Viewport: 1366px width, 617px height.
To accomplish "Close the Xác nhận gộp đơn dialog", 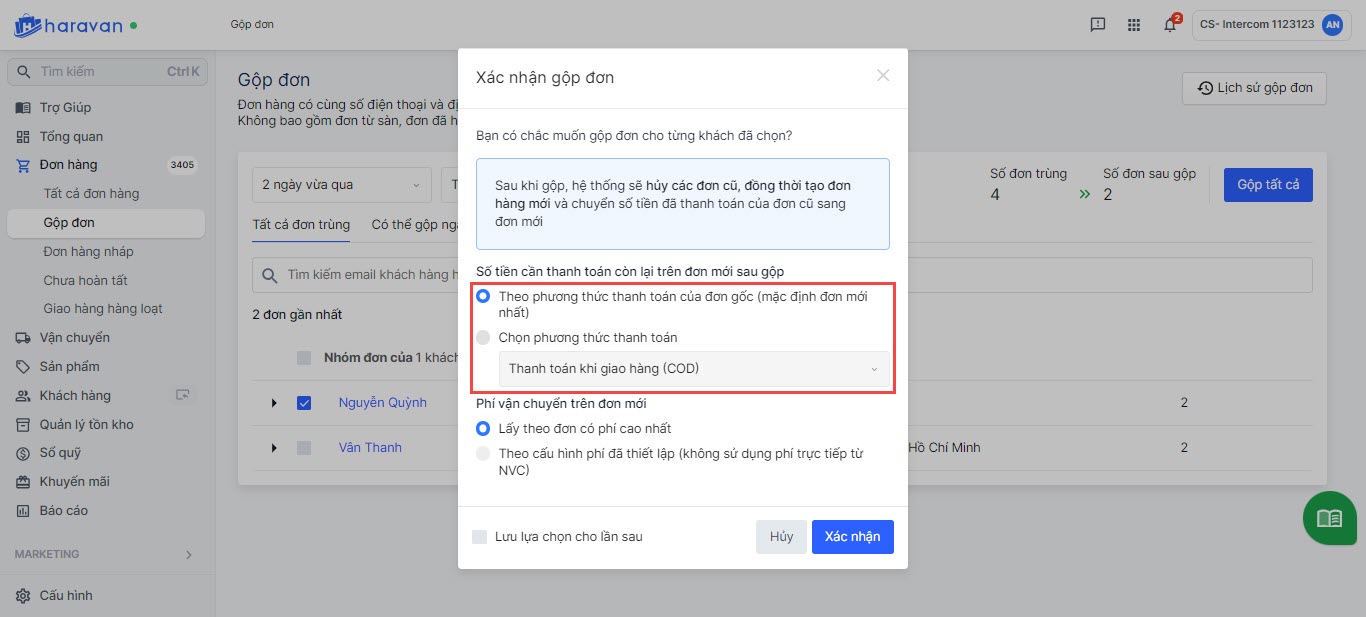I will click(x=883, y=75).
